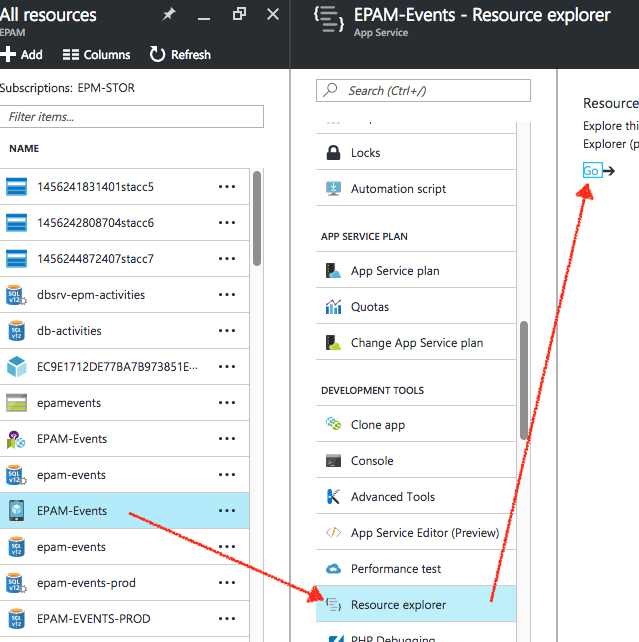Click the Filter items field
639x642 pixels.
click(x=131, y=117)
